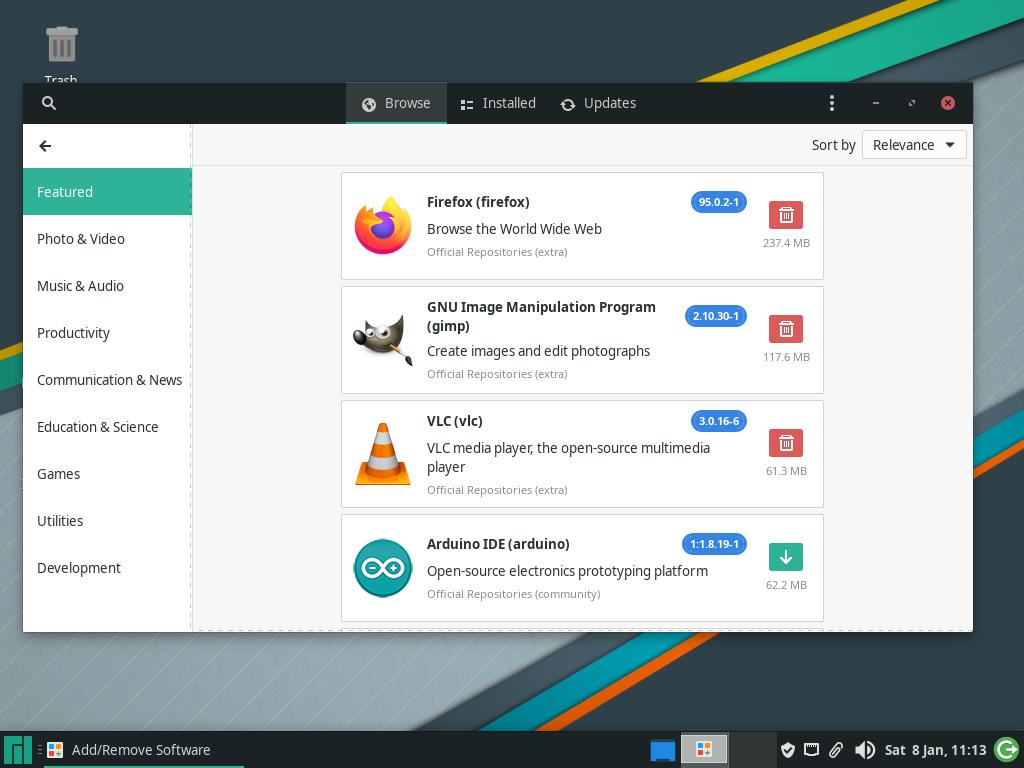Select the Development category

point(107,568)
